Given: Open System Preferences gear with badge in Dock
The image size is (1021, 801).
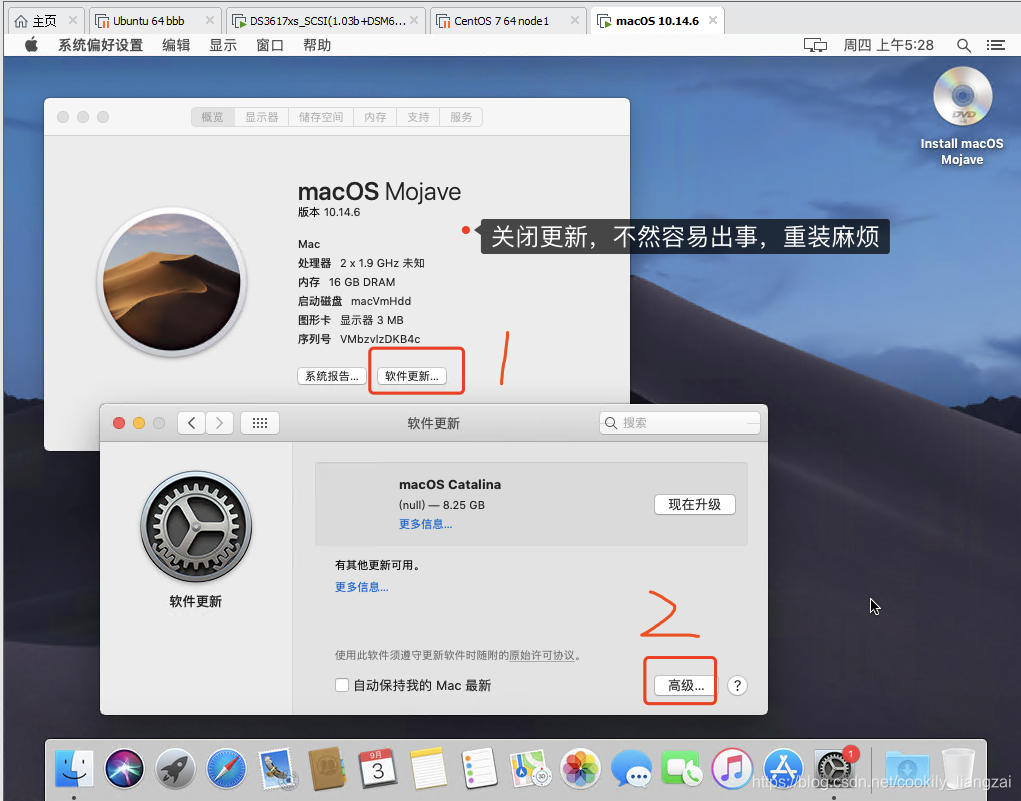Looking at the screenshot, I should pos(835,768).
